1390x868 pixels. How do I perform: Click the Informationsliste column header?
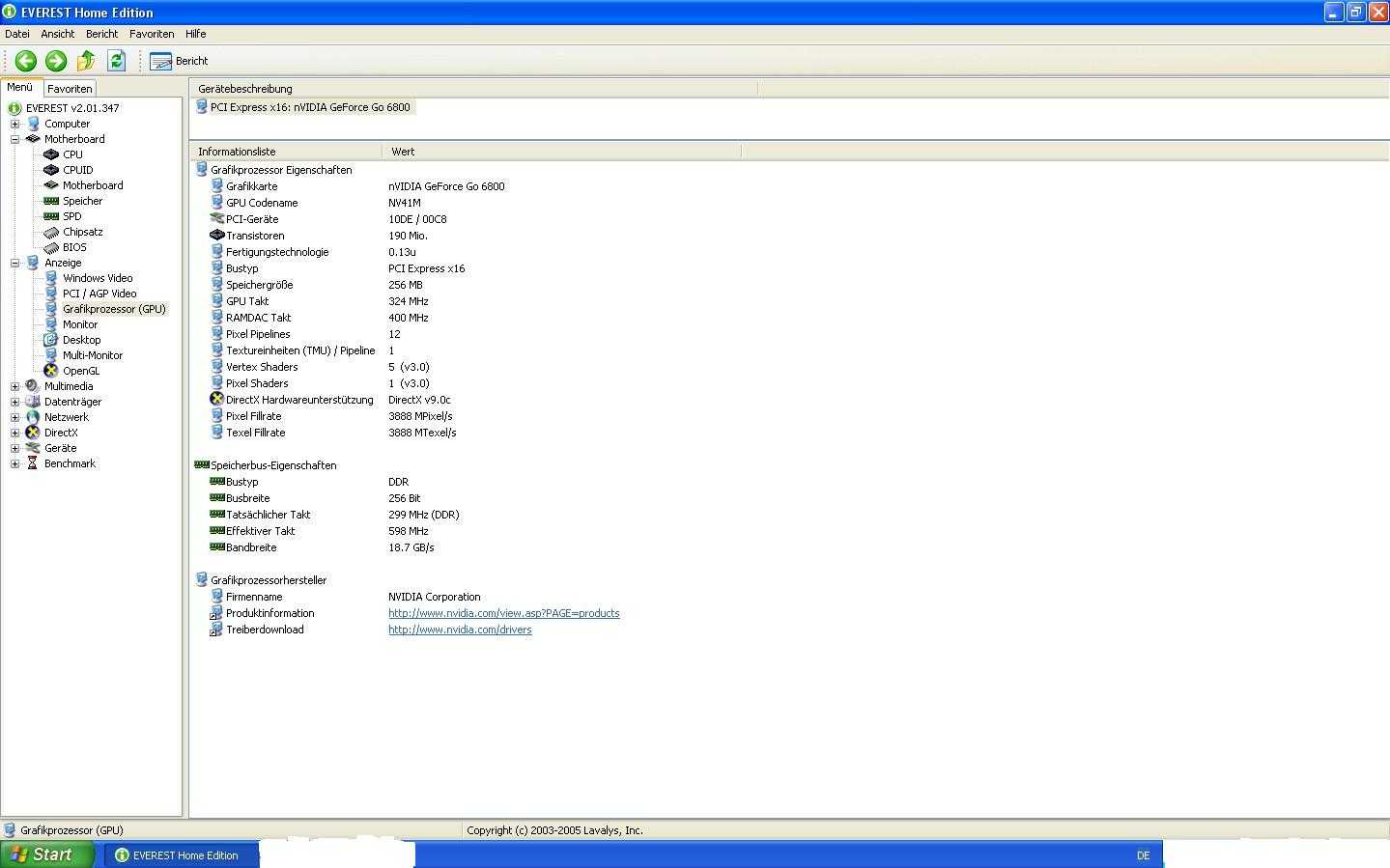(286, 152)
